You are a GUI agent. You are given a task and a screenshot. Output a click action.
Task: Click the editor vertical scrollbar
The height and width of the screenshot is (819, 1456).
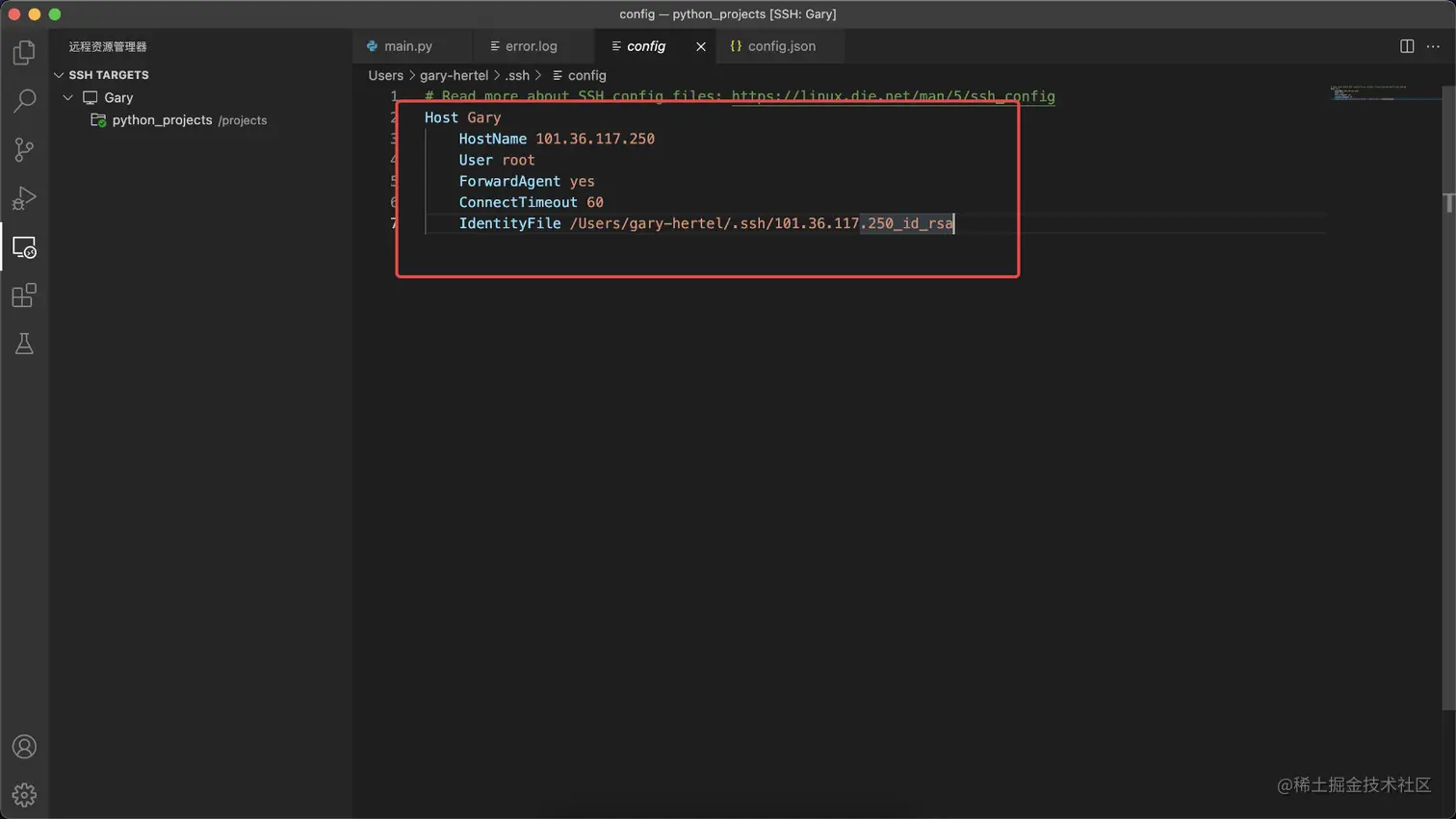tap(1448, 398)
